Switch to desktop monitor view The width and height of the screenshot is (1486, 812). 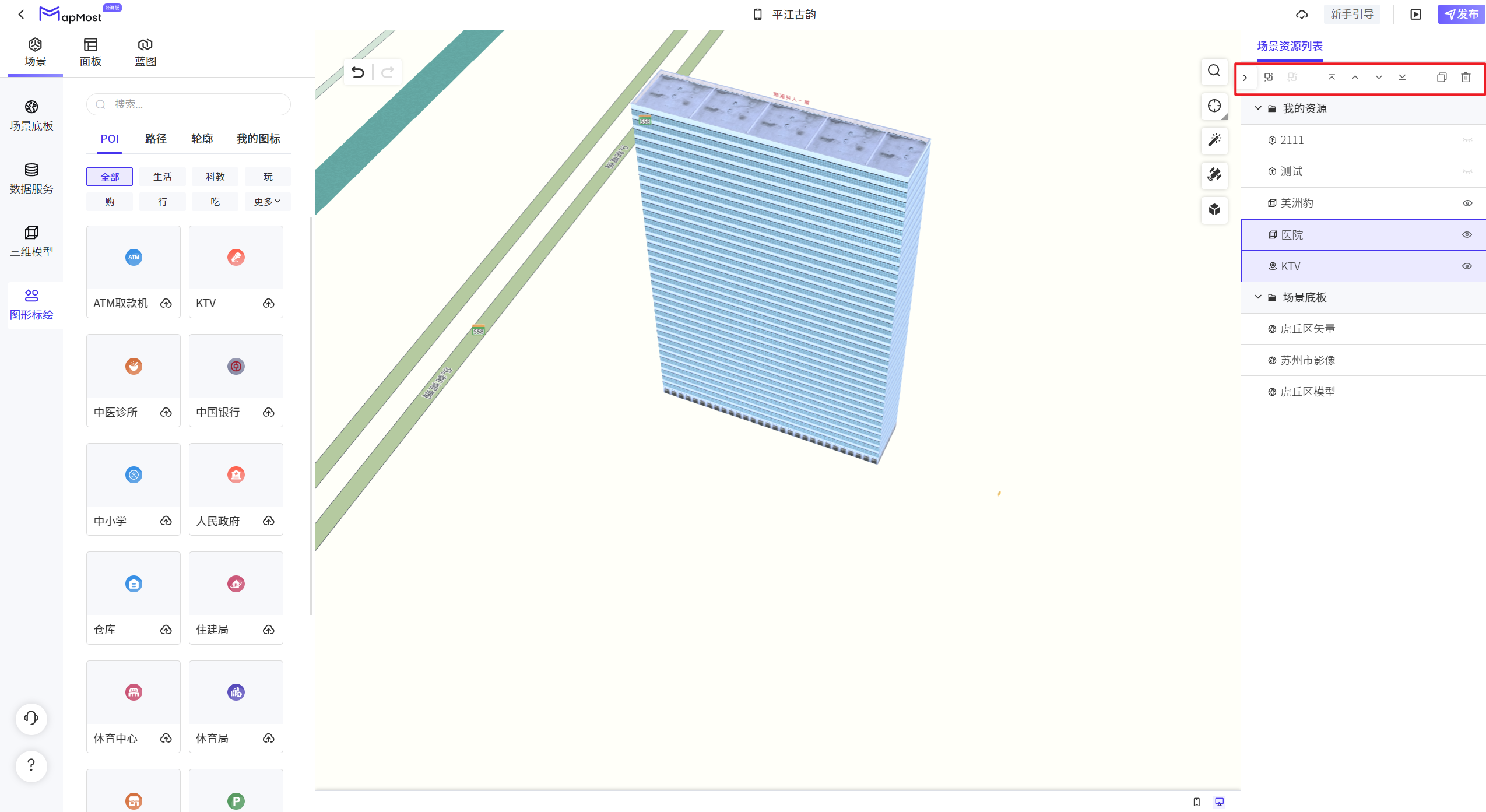(x=1219, y=802)
